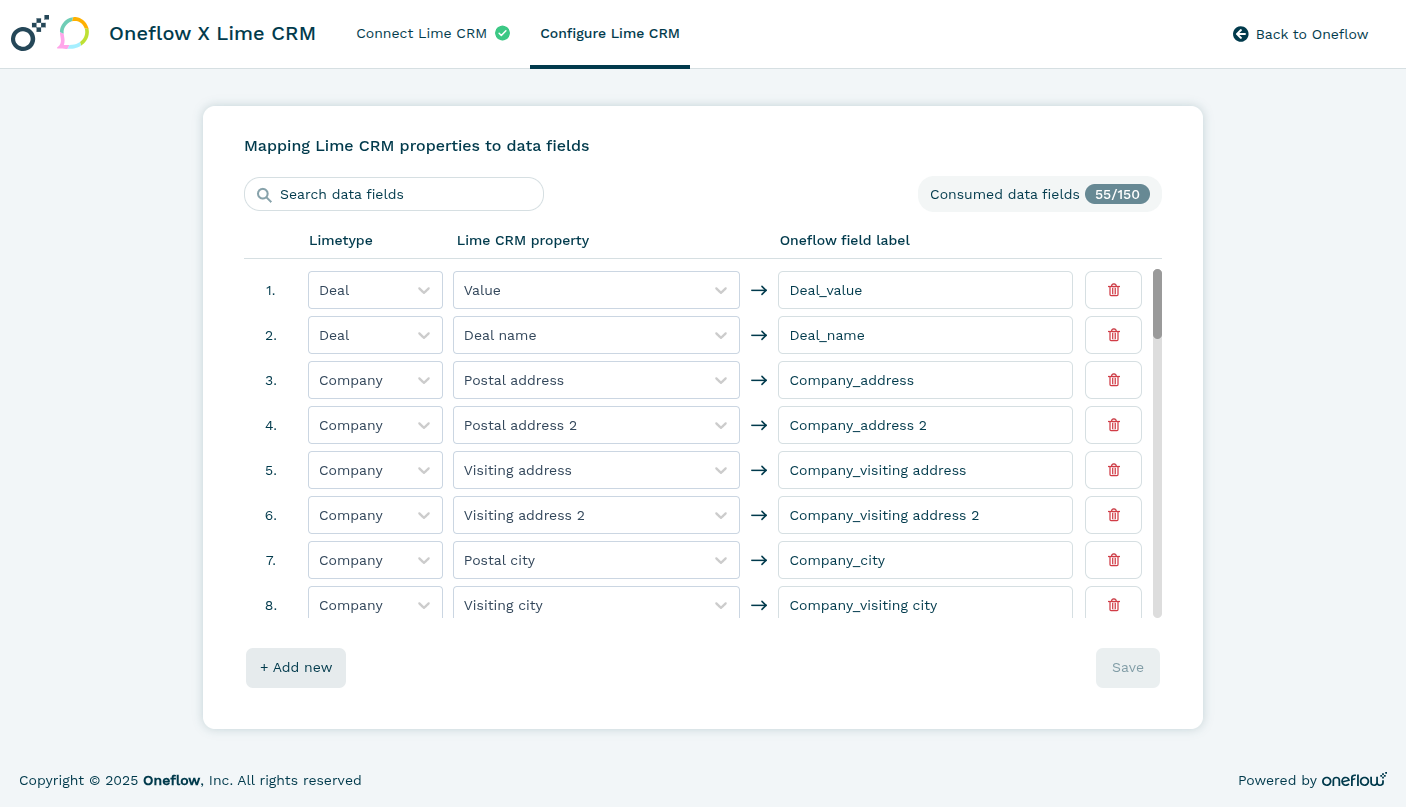Click the search magnifier icon
The height and width of the screenshot is (807, 1406).
[264, 195]
